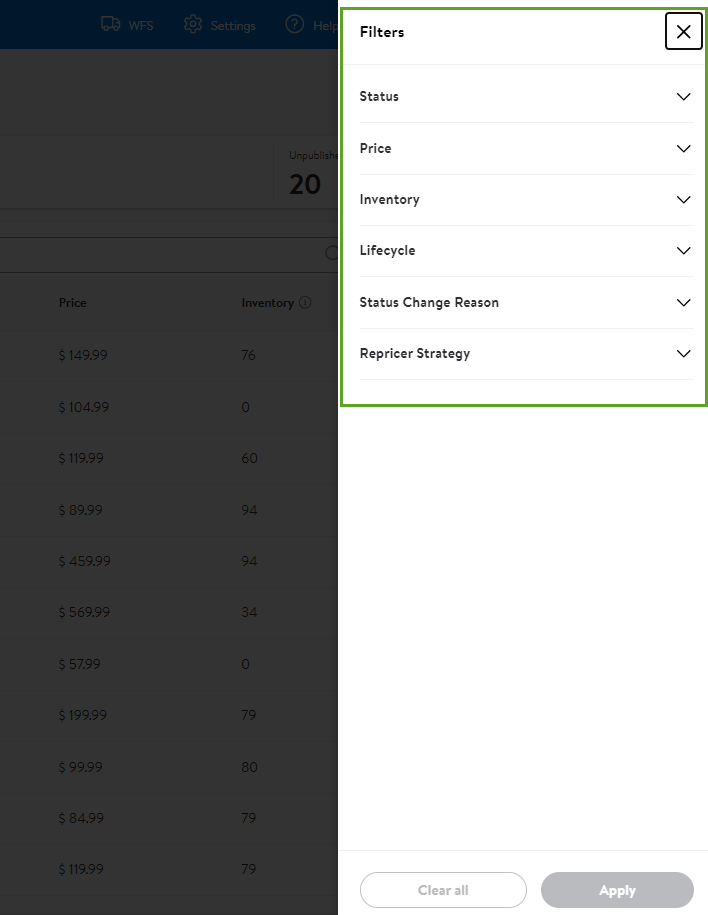
Task: Click the WFS truck icon
Action: tap(110, 24)
